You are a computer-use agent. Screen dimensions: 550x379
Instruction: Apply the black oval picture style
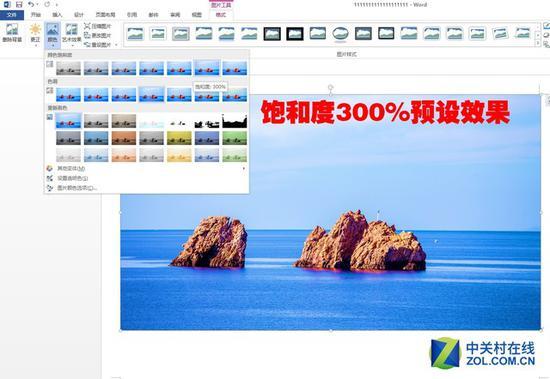click(x=340, y=34)
